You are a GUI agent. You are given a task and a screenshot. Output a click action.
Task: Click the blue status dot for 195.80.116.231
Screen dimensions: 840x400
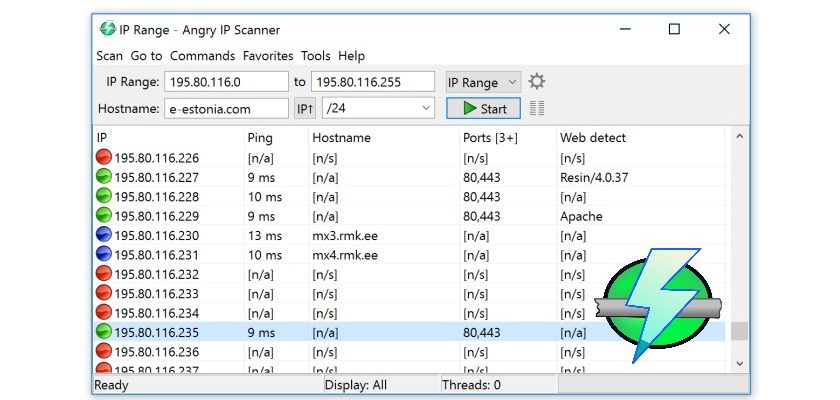[103, 254]
